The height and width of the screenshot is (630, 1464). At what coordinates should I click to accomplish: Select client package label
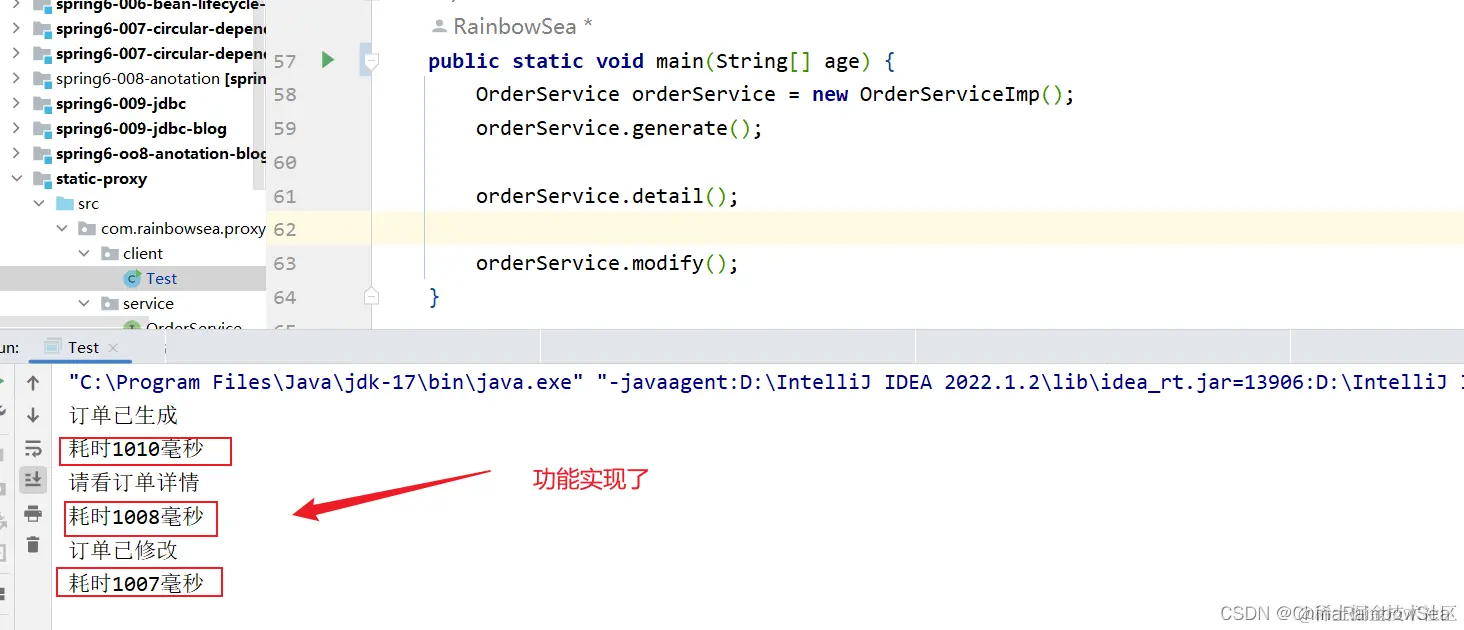pos(143,254)
